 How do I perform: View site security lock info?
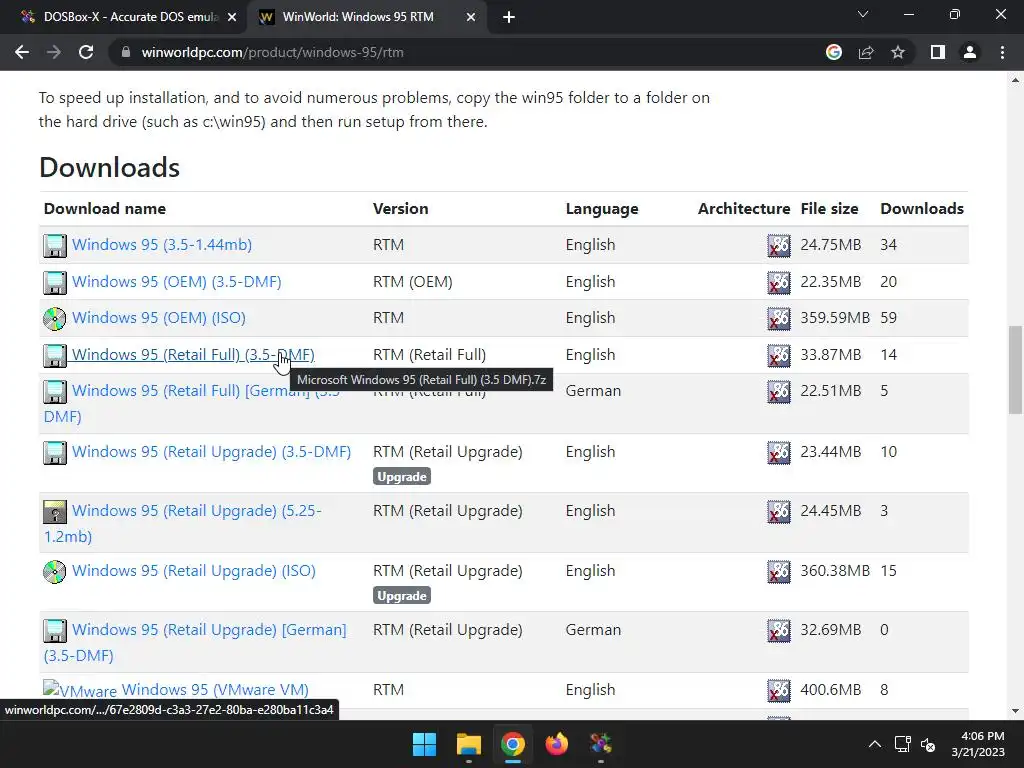coord(126,52)
